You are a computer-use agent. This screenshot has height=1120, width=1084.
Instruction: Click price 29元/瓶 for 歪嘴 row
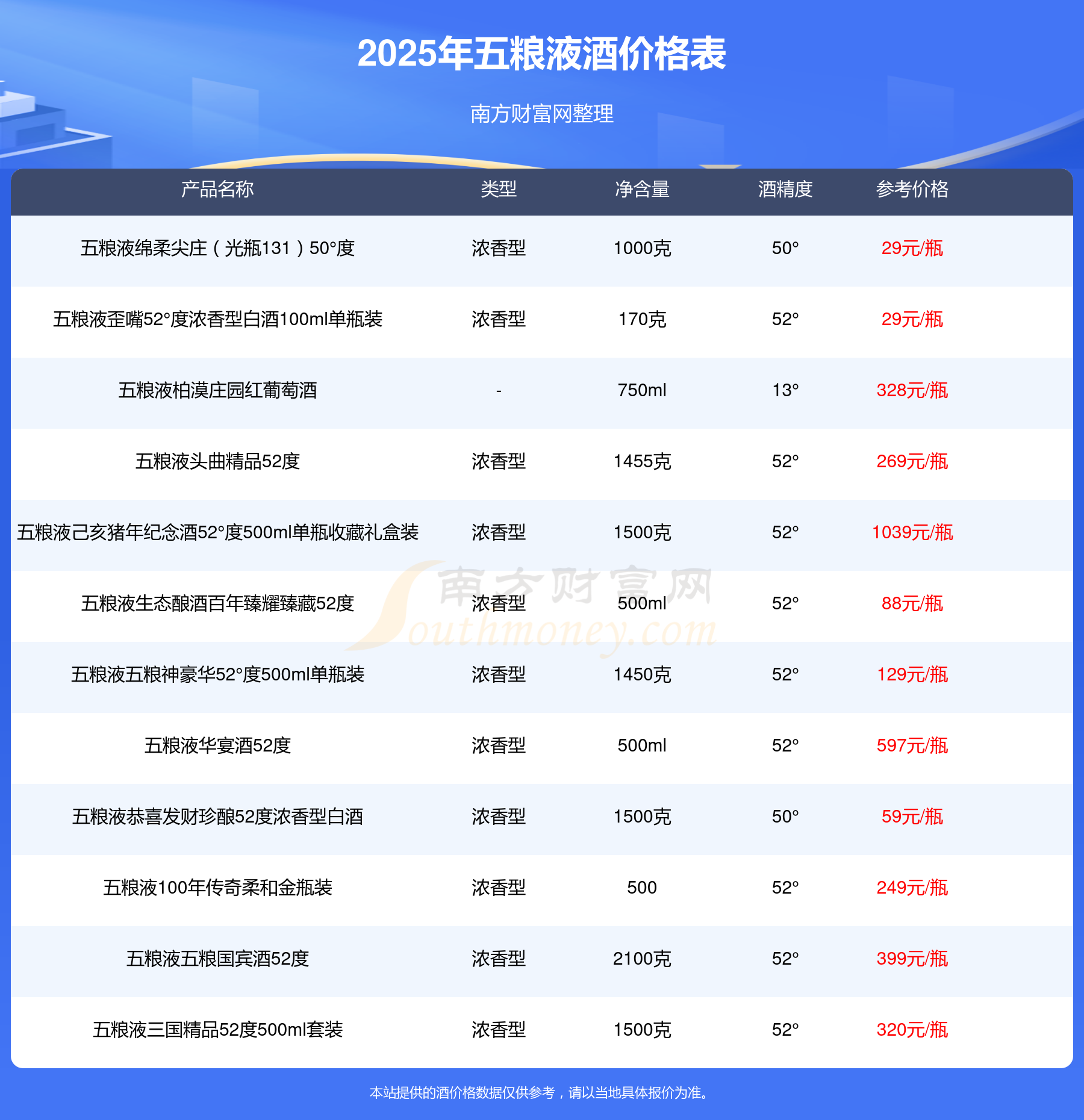tap(912, 319)
